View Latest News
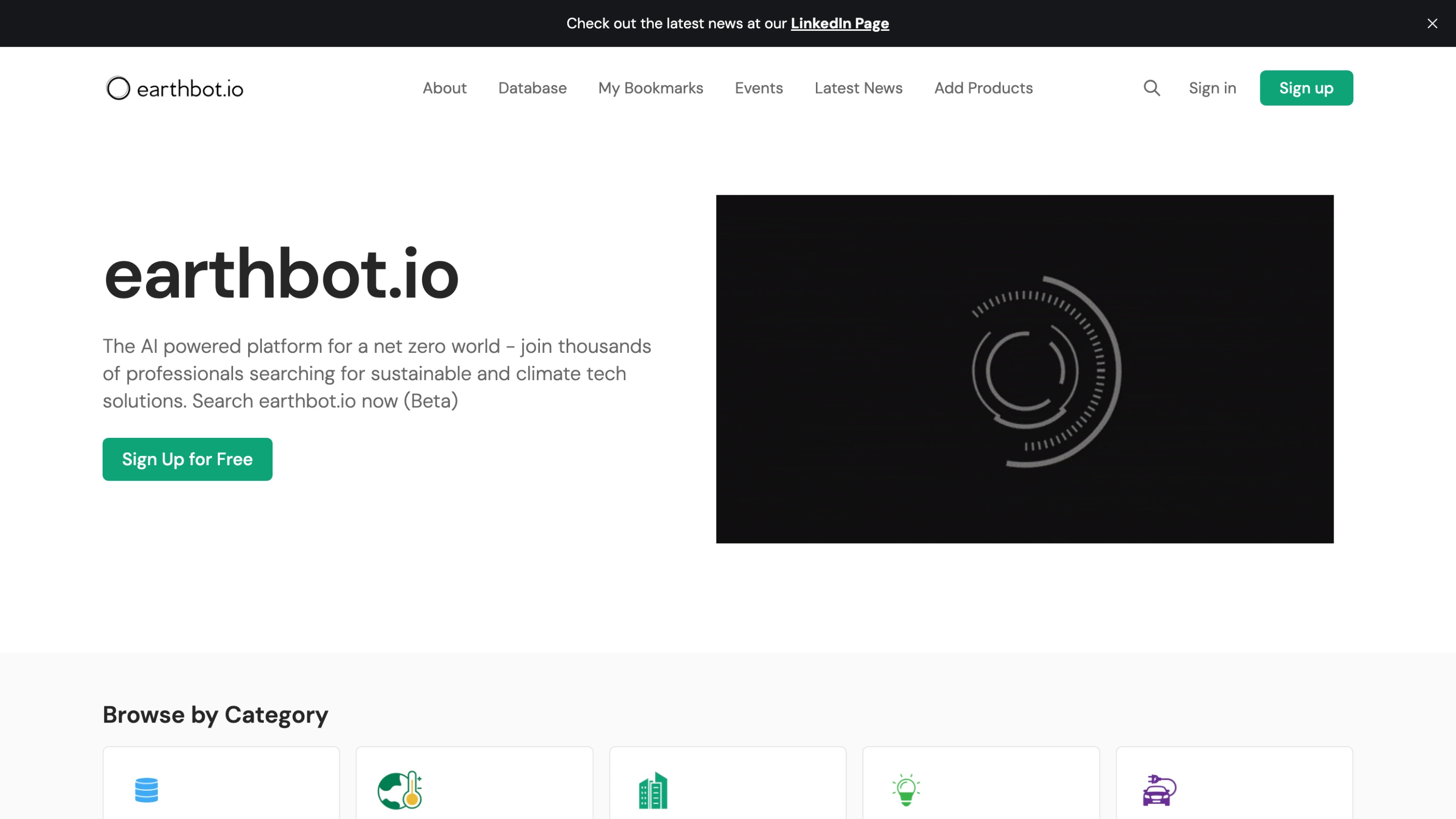Viewport: 1456px width, 819px height. 858,88
